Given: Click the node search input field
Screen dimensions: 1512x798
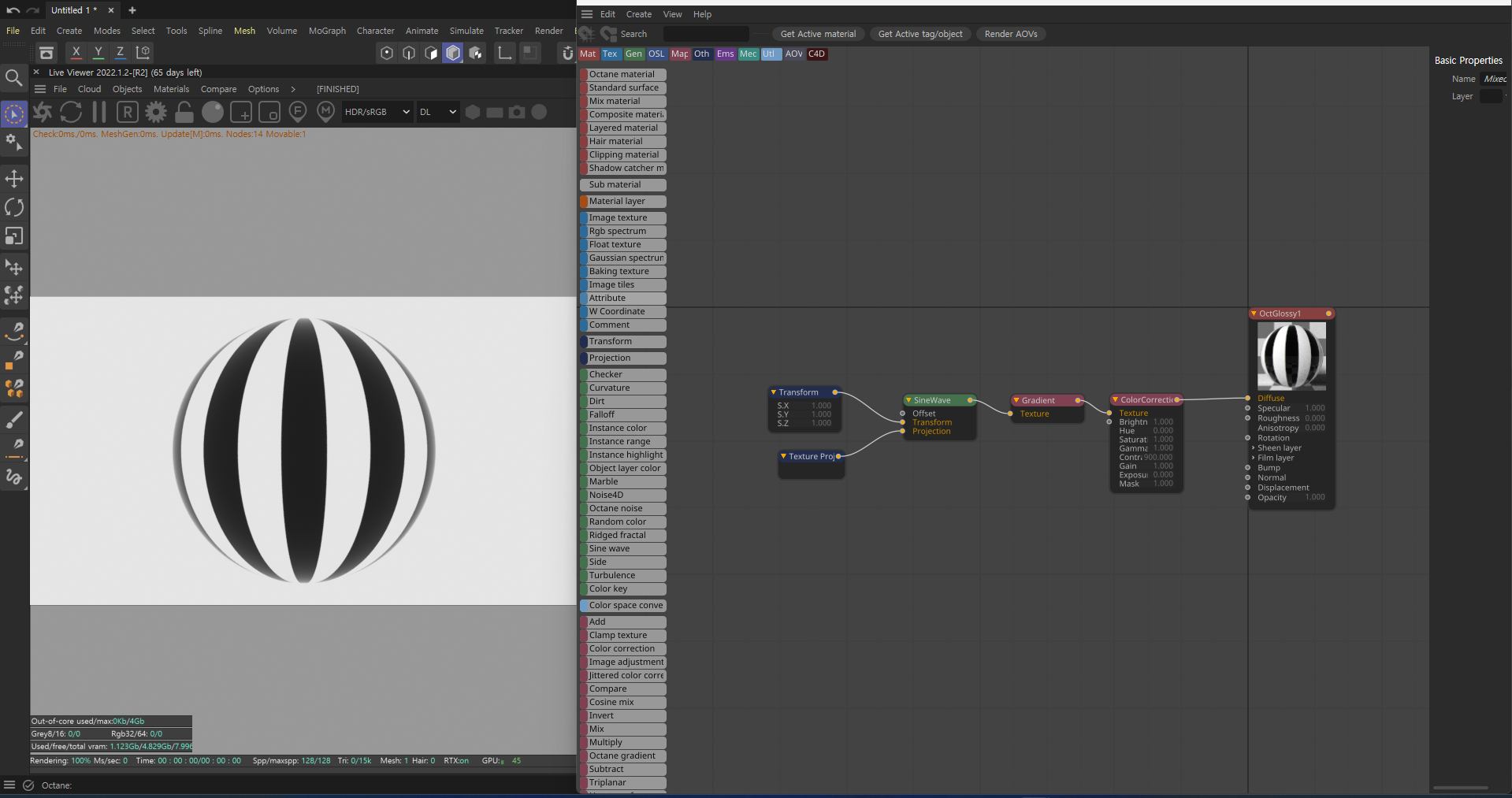Looking at the screenshot, I should click(706, 34).
